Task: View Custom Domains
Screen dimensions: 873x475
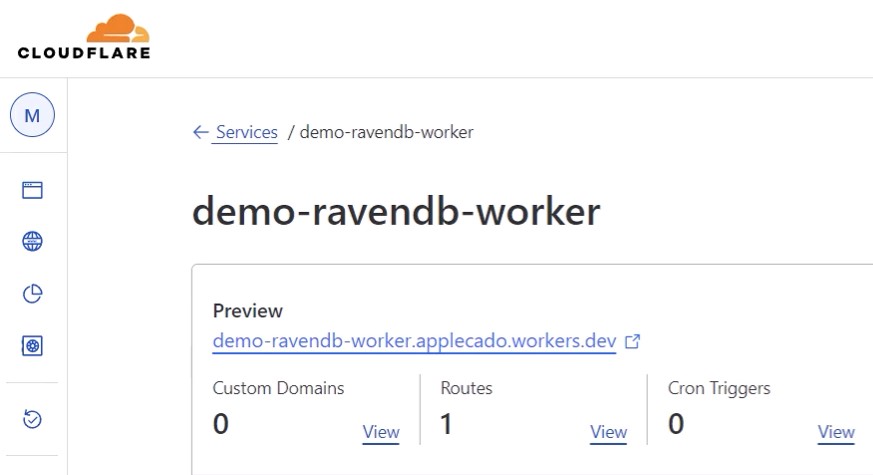Action: (x=381, y=432)
